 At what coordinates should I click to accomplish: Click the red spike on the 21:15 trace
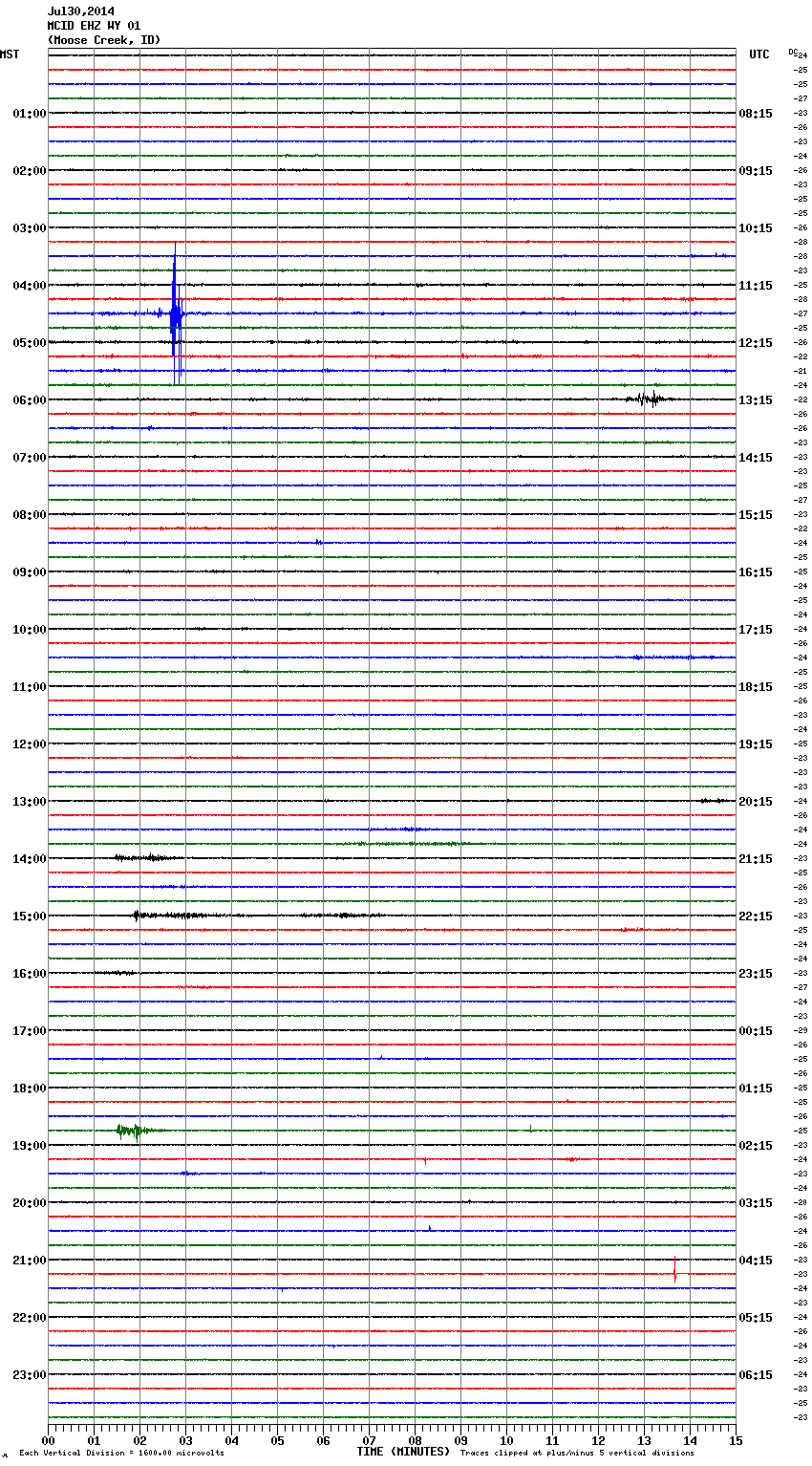674,1270
